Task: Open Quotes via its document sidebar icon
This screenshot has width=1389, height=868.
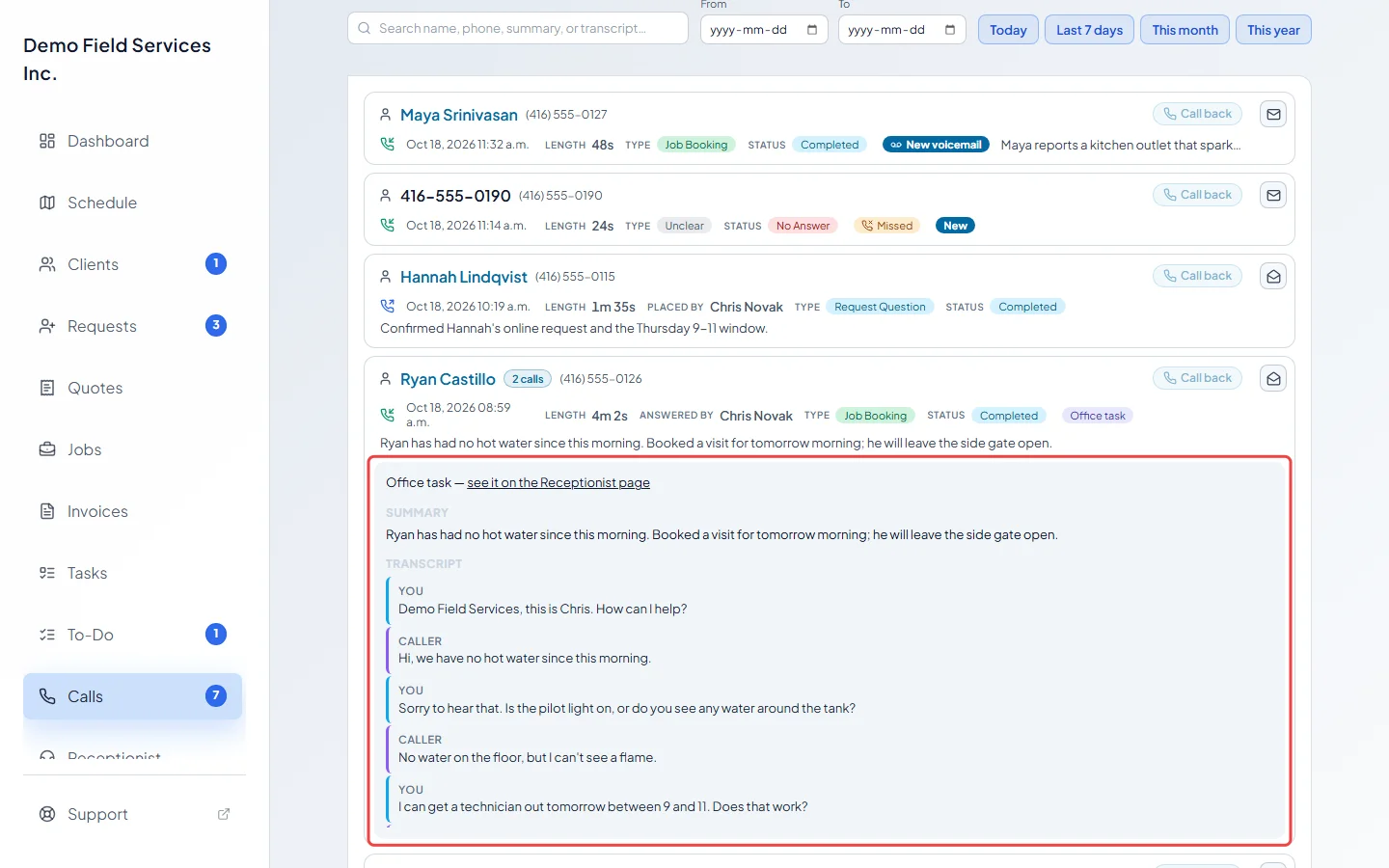Action: 47,388
